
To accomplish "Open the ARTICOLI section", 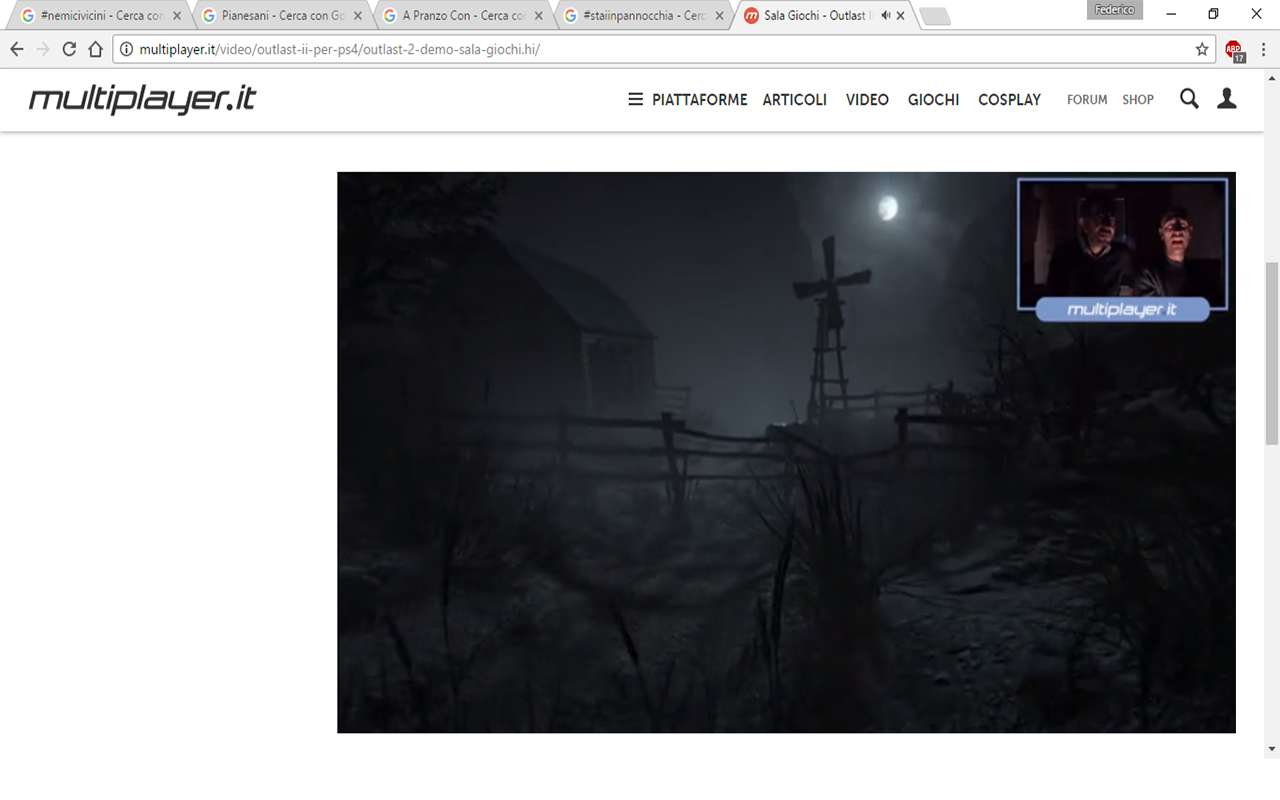I will (x=795, y=100).
